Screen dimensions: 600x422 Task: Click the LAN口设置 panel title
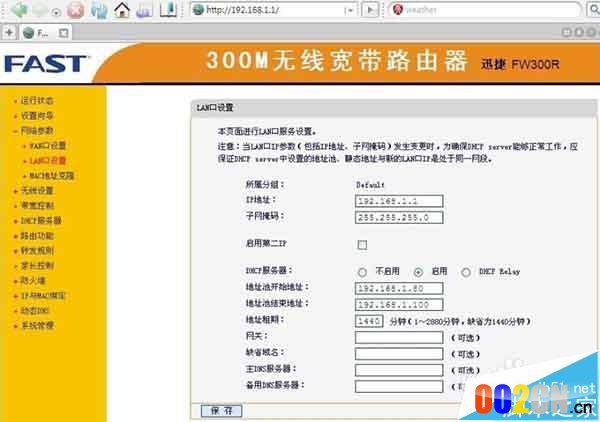215,108
